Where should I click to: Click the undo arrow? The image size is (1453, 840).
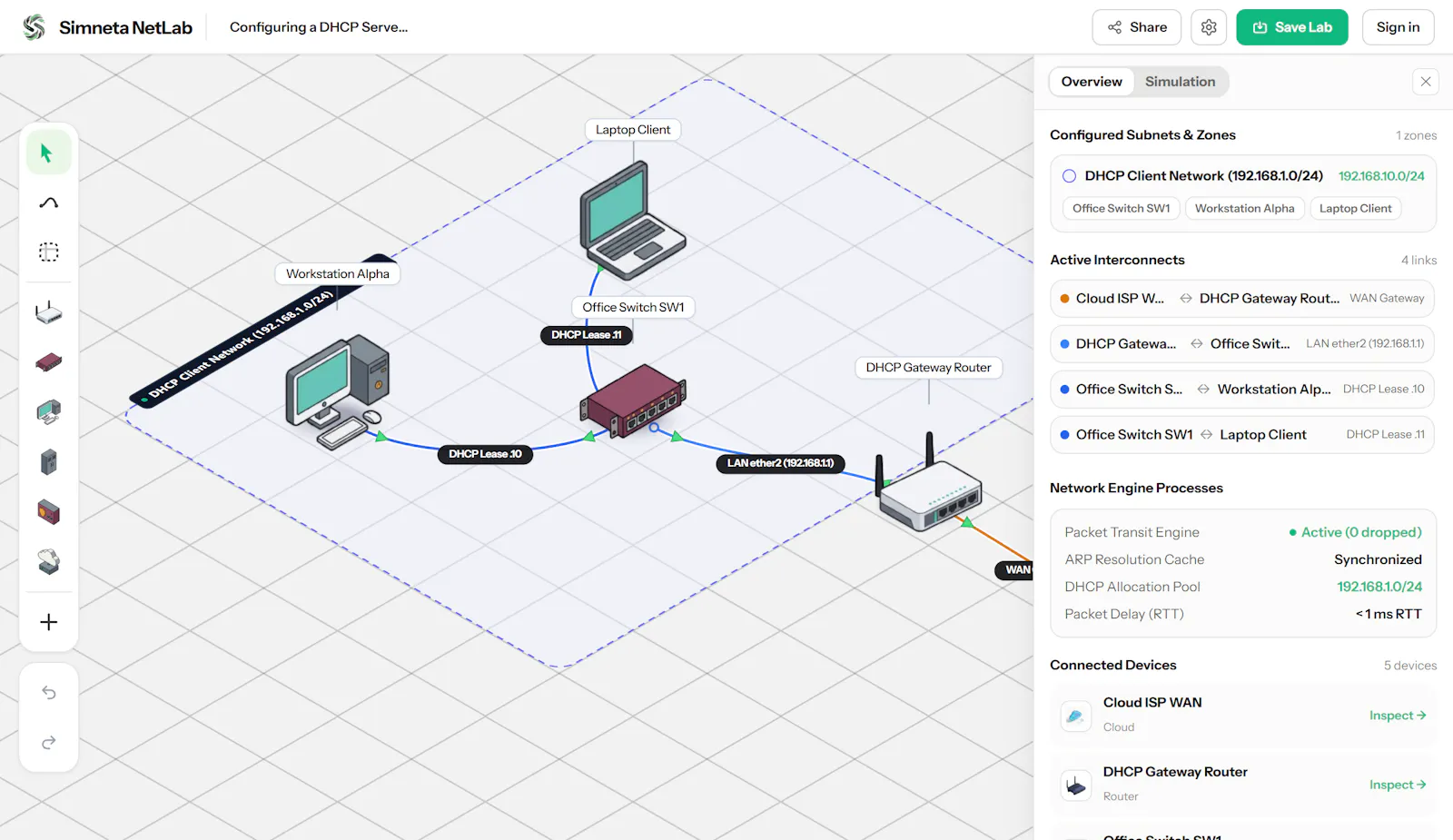coord(48,693)
